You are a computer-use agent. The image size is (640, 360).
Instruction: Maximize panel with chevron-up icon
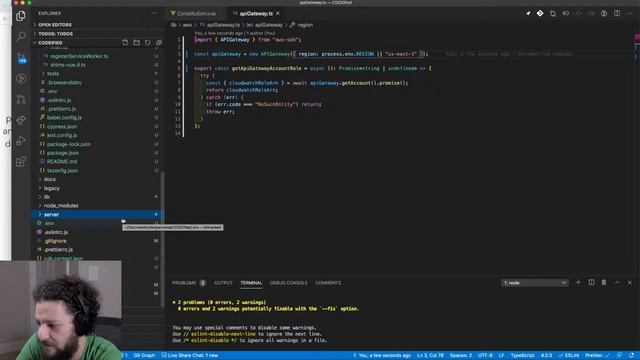click(x=617, y=282)
